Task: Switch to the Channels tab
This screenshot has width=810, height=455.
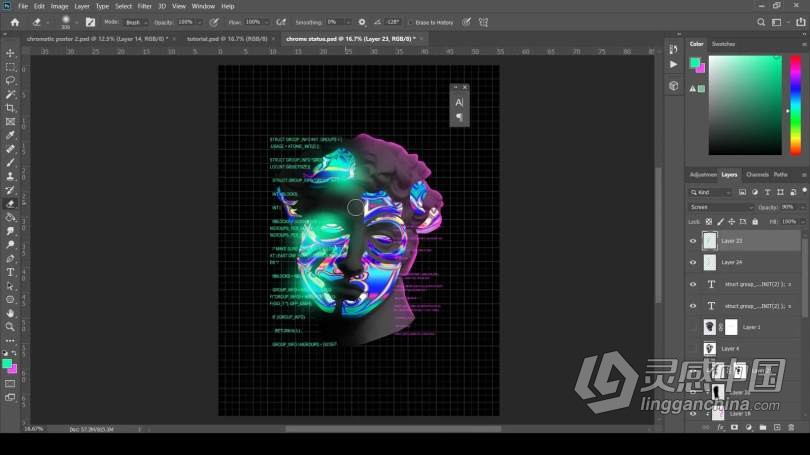Action: 757,174
